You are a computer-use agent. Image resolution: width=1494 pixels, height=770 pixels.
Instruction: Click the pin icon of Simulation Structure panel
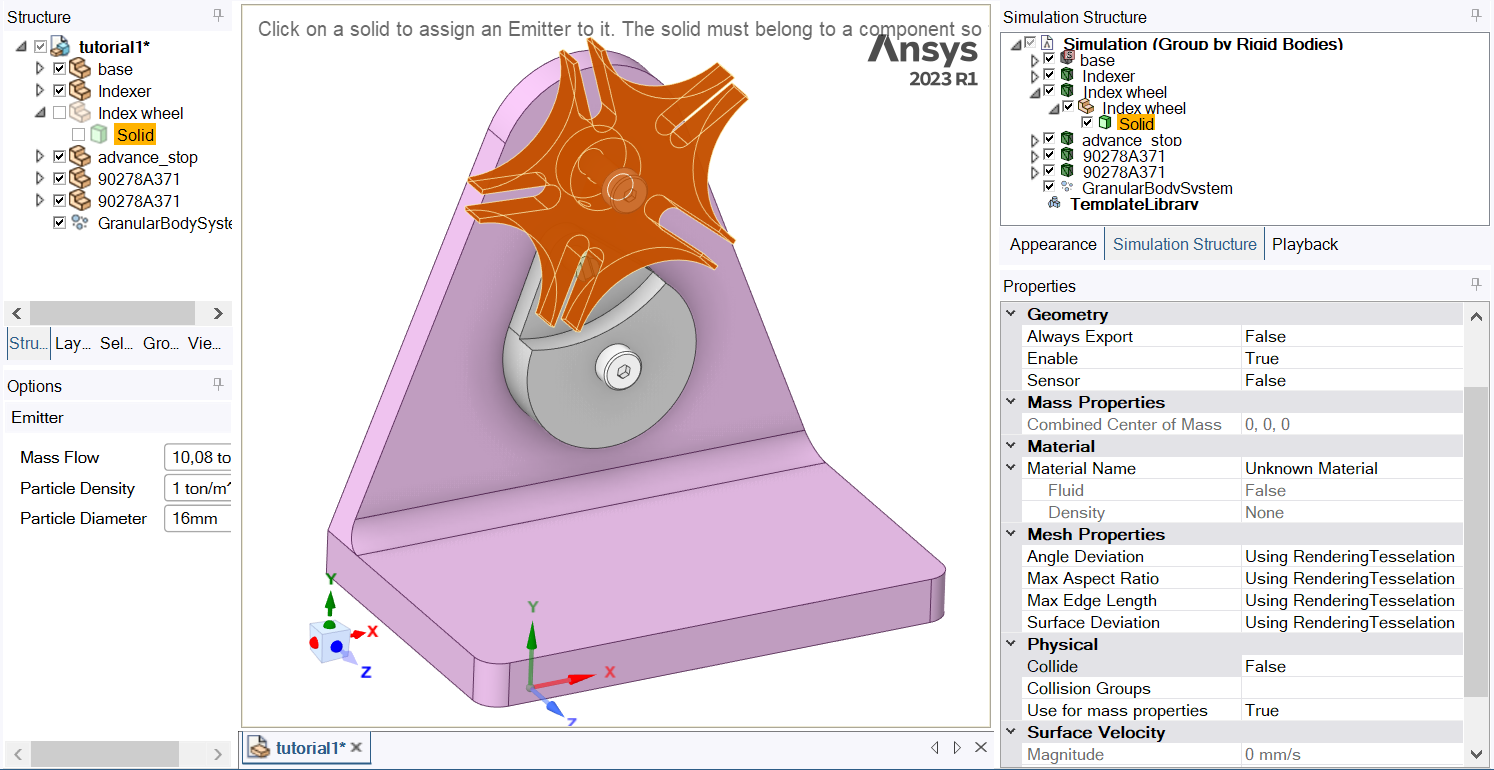tap(1475, 16)
